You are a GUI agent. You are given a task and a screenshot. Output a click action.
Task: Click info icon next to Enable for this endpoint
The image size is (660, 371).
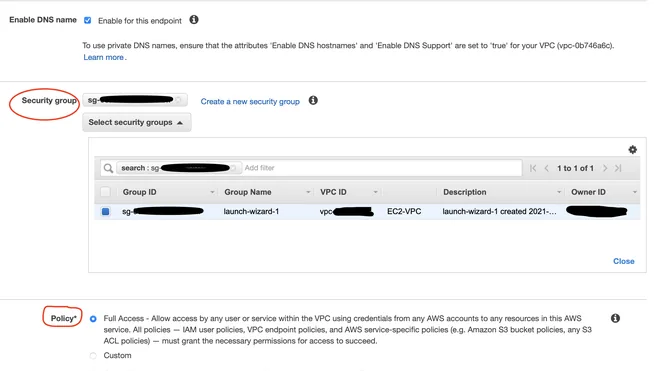pos(194,20)
